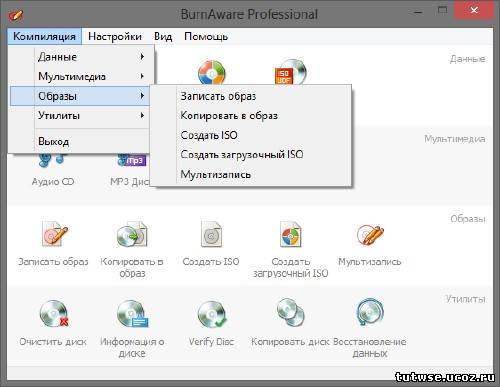Open the Настройки menu
This screenshot has height=387, width=500.
pos(115,36)
